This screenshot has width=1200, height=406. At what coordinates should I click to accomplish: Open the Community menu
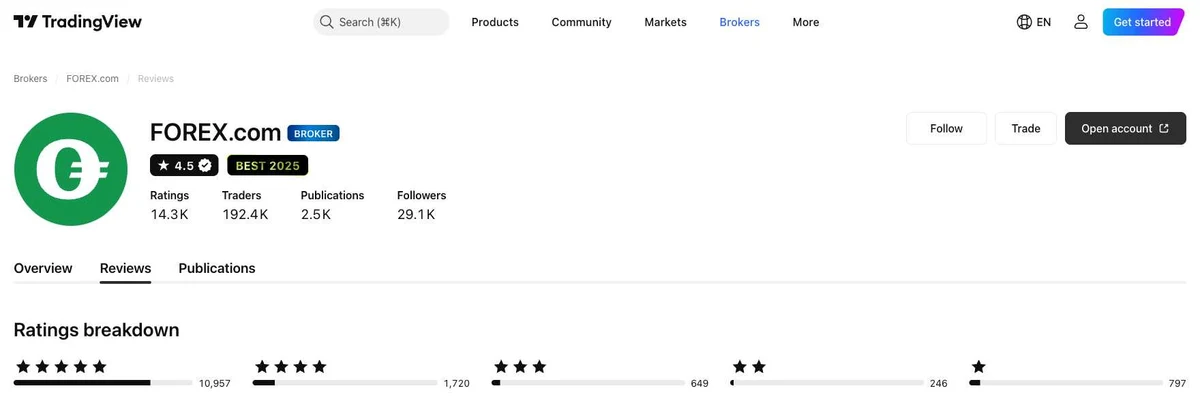click(581, 22)
